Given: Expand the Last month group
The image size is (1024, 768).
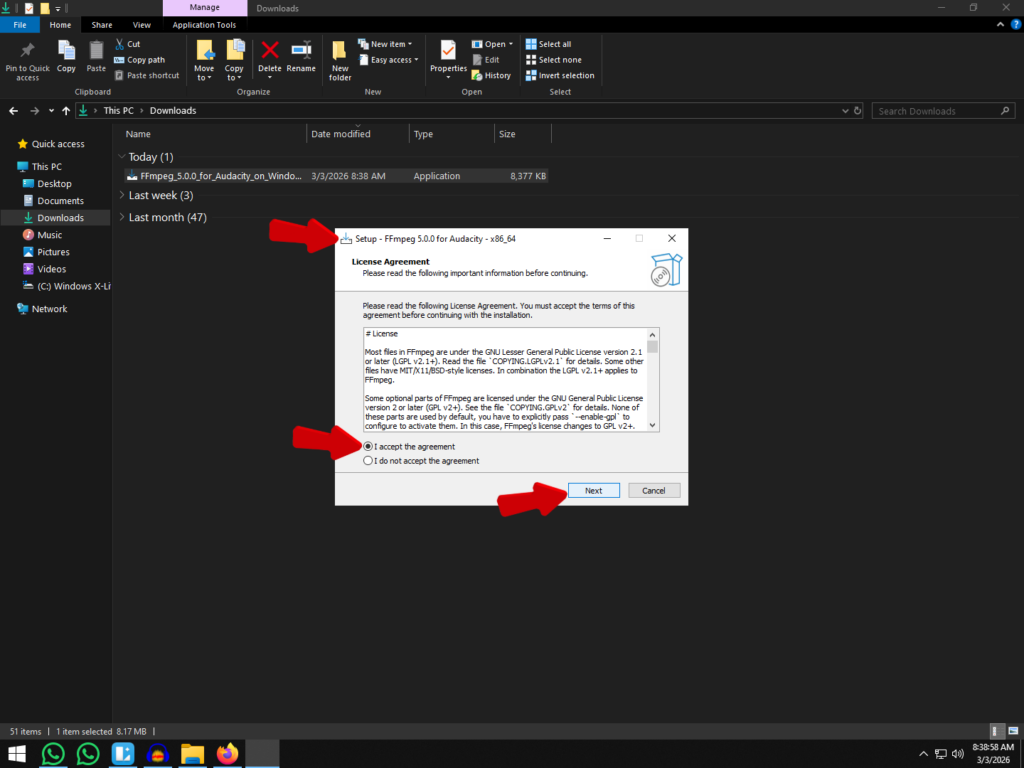Looking at the screenshot, I should (x=166, y=217).
